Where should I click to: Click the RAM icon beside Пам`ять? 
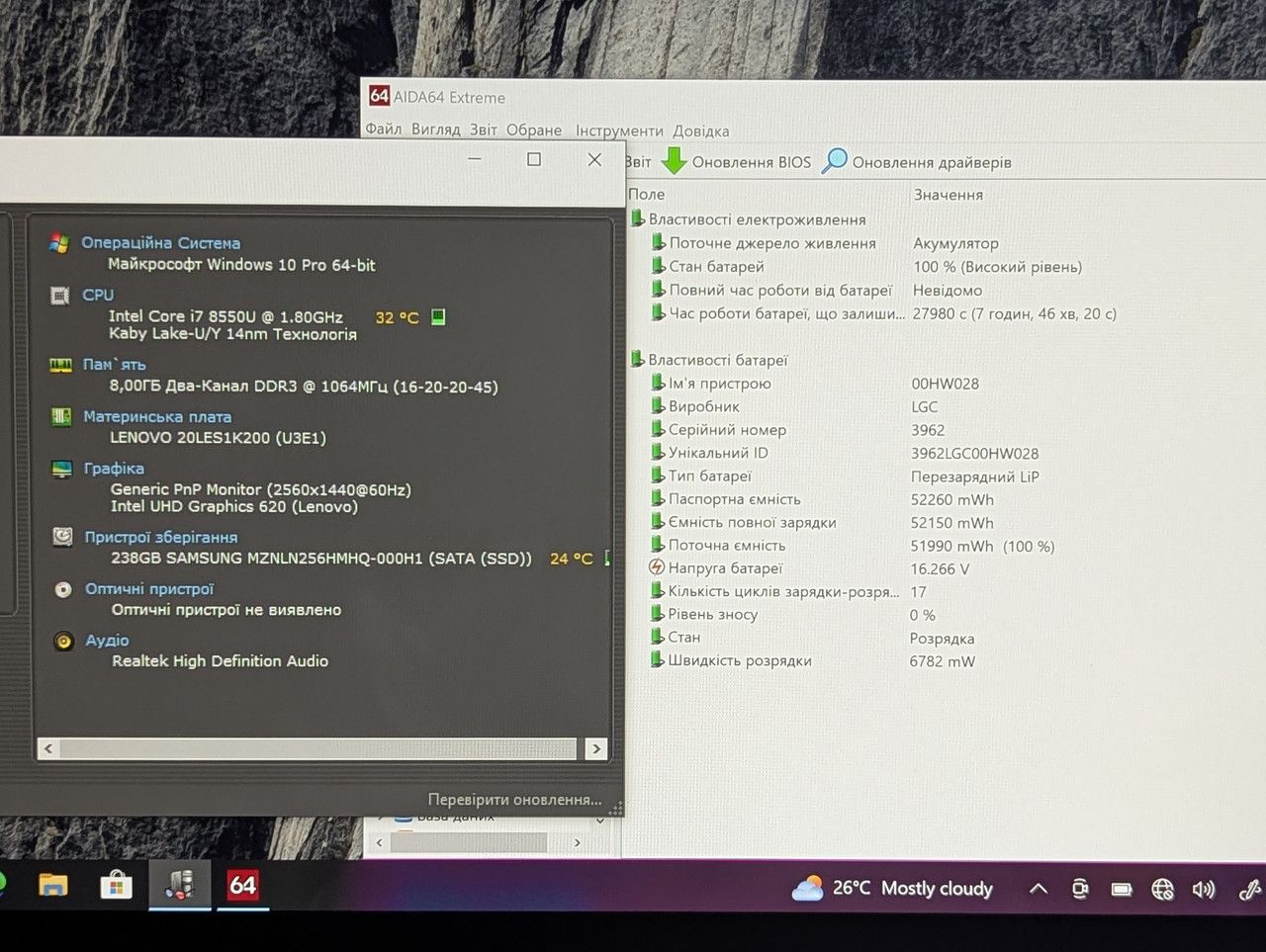60,365
